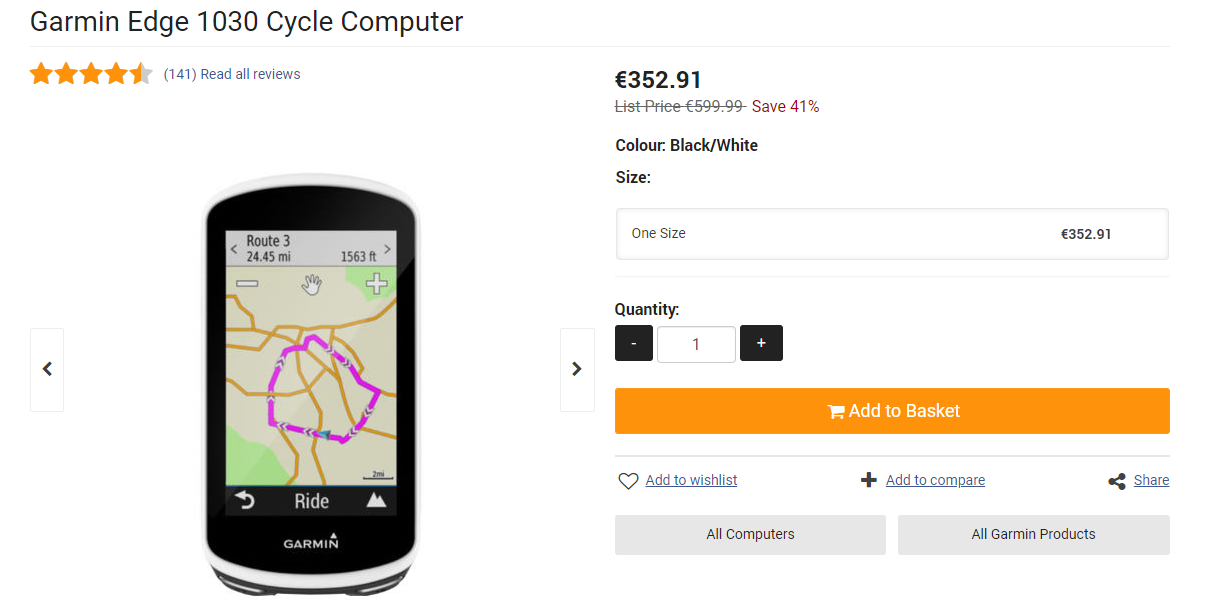Open All Garmin Products page

1033,534
